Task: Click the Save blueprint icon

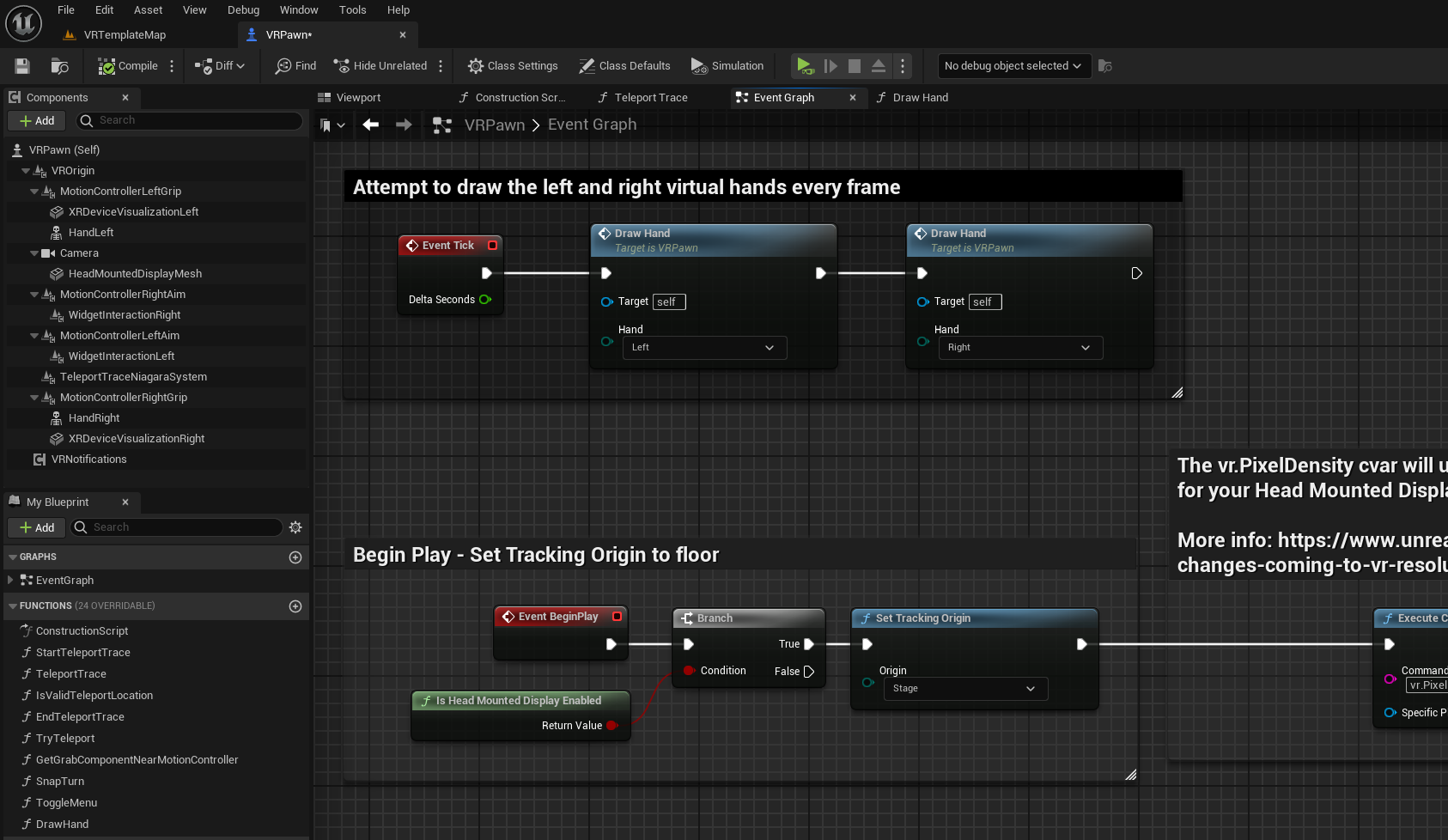Action: coord(22,66)
